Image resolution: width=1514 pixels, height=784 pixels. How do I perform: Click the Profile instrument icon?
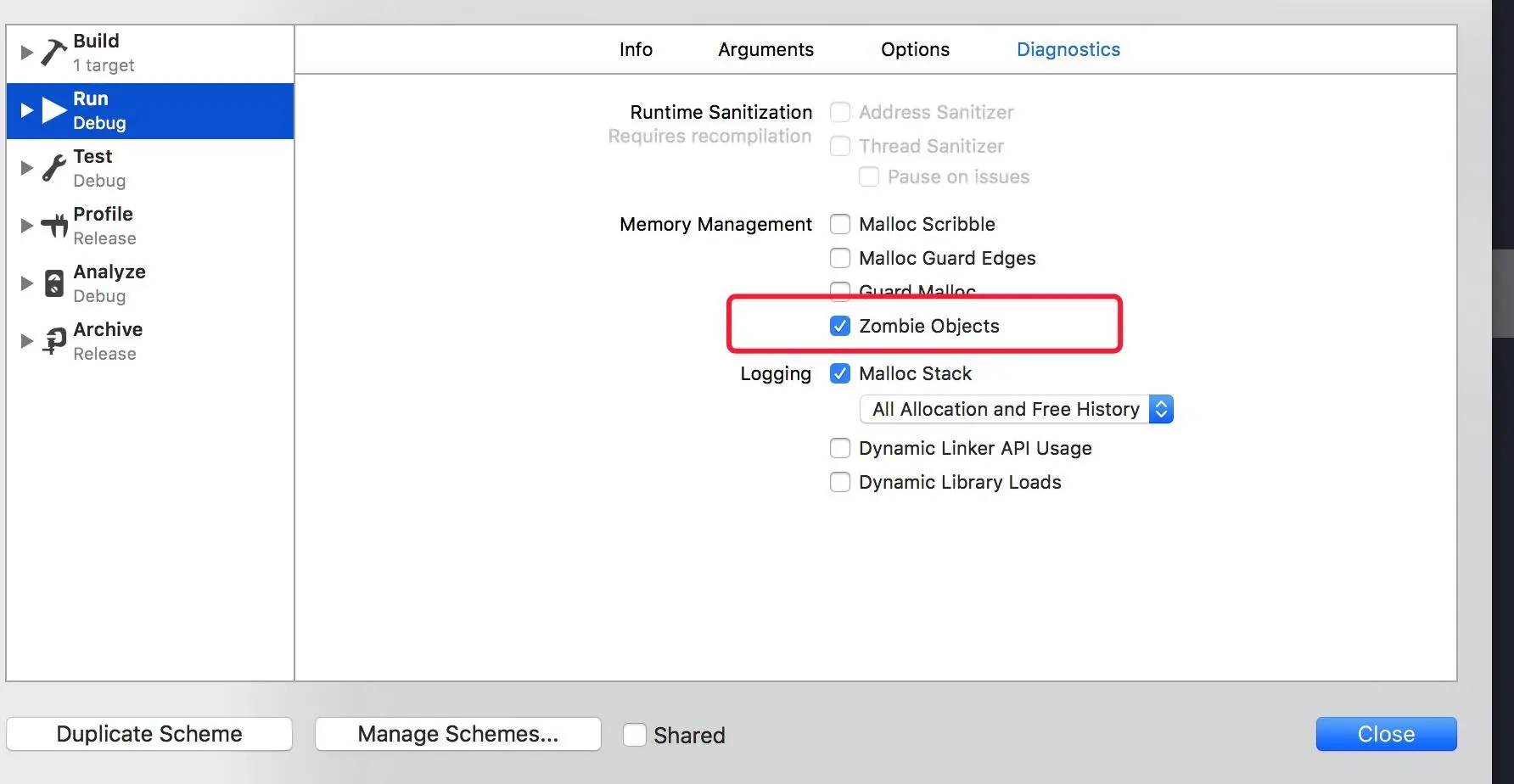[x=54, y=226]
